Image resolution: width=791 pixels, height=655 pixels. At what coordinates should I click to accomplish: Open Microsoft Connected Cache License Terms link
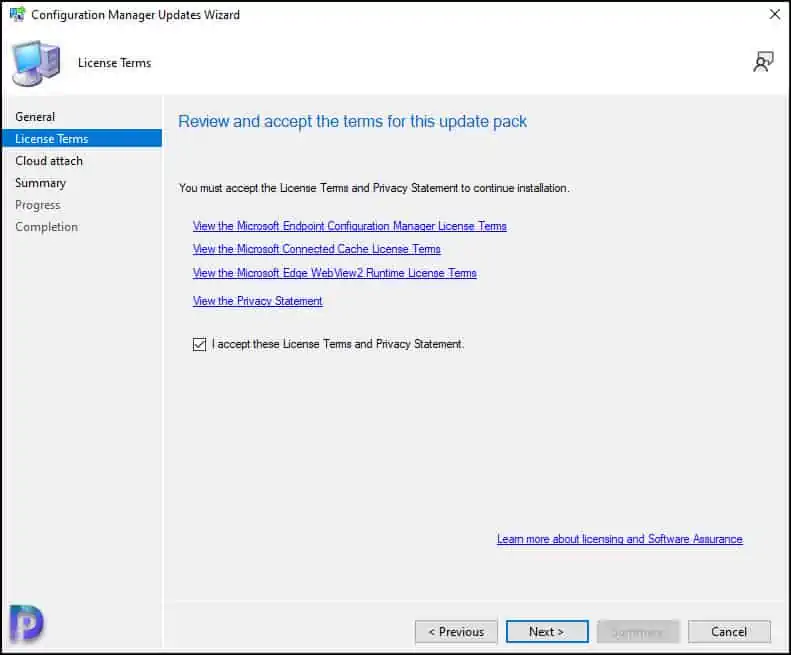pos(317,249)
